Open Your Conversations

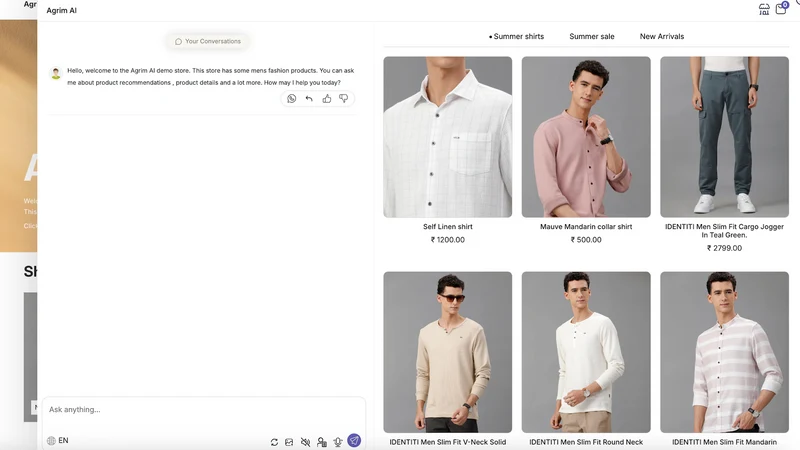pyautogui.click(x=208, y=41)
